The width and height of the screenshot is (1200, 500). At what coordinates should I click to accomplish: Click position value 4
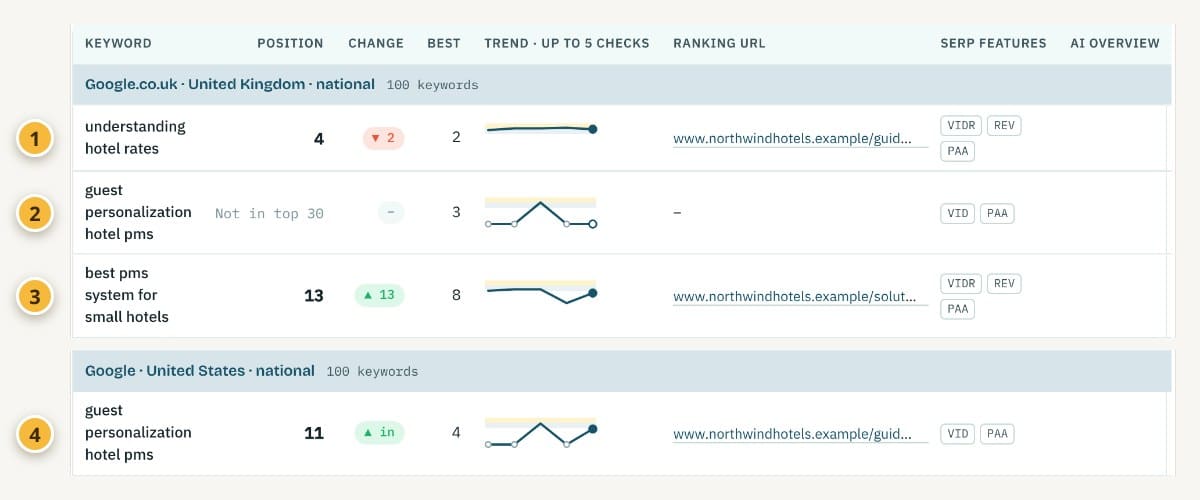[x=319, y=139]
